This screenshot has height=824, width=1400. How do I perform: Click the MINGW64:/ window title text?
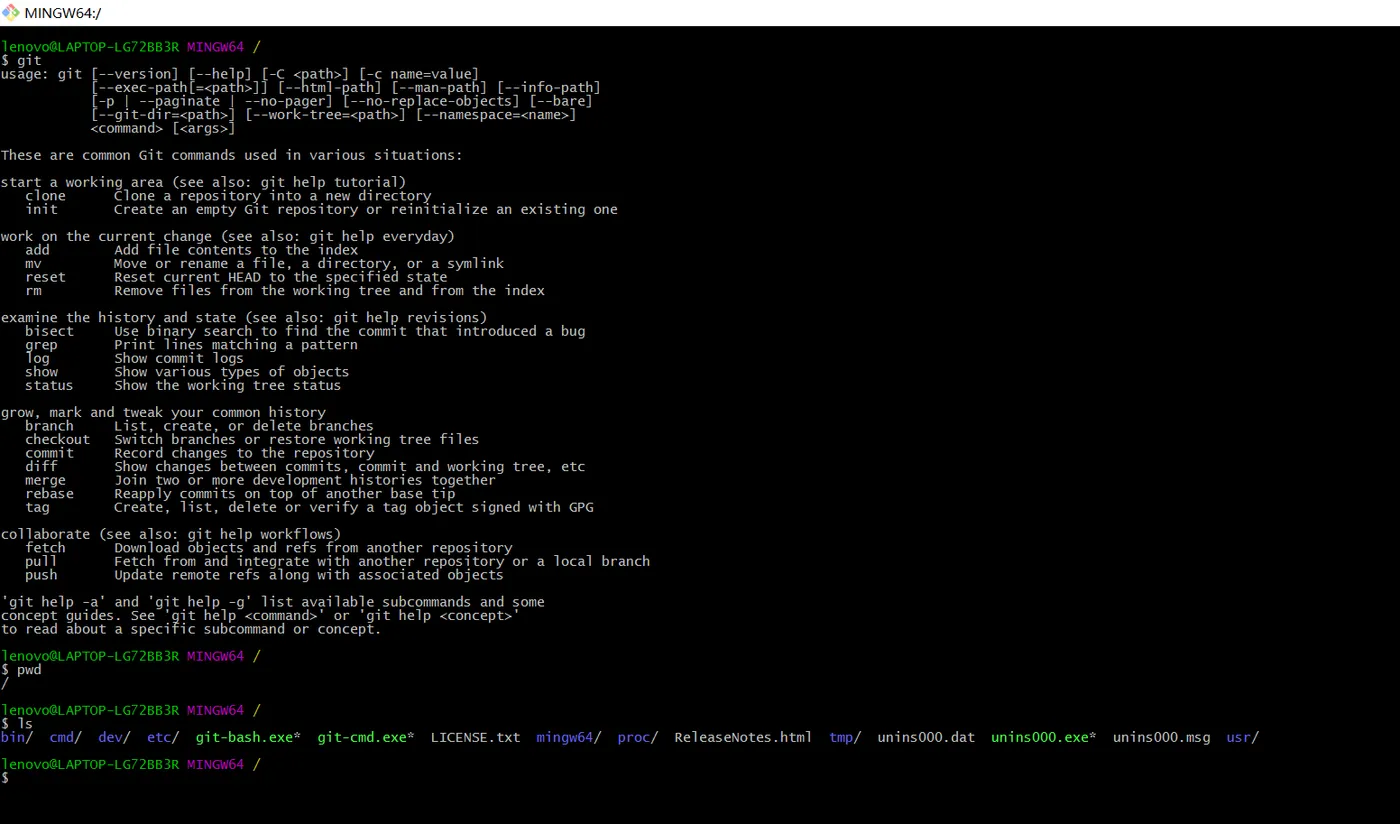[64, 13]
